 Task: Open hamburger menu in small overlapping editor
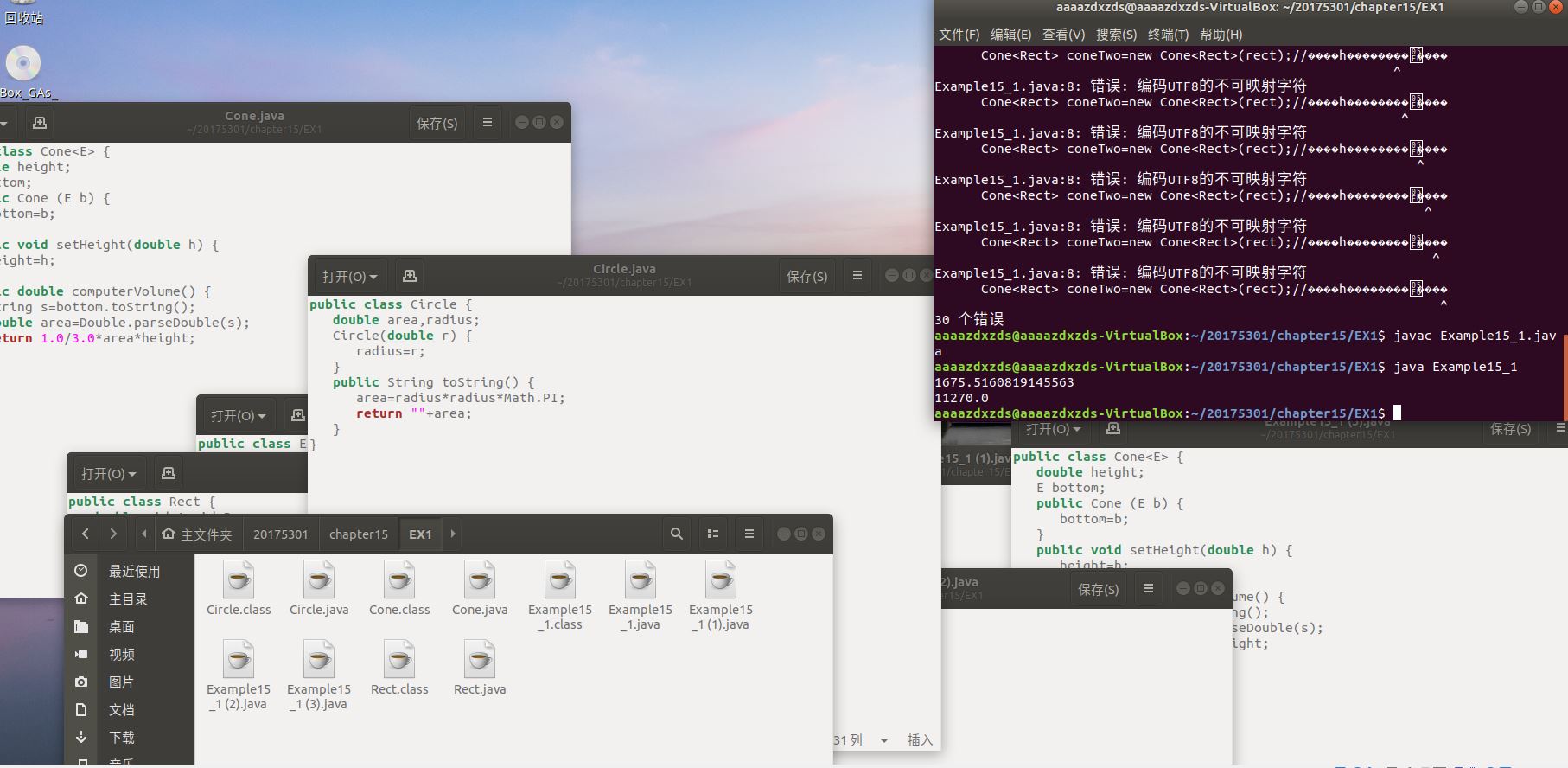click(x=1149, y=589)
